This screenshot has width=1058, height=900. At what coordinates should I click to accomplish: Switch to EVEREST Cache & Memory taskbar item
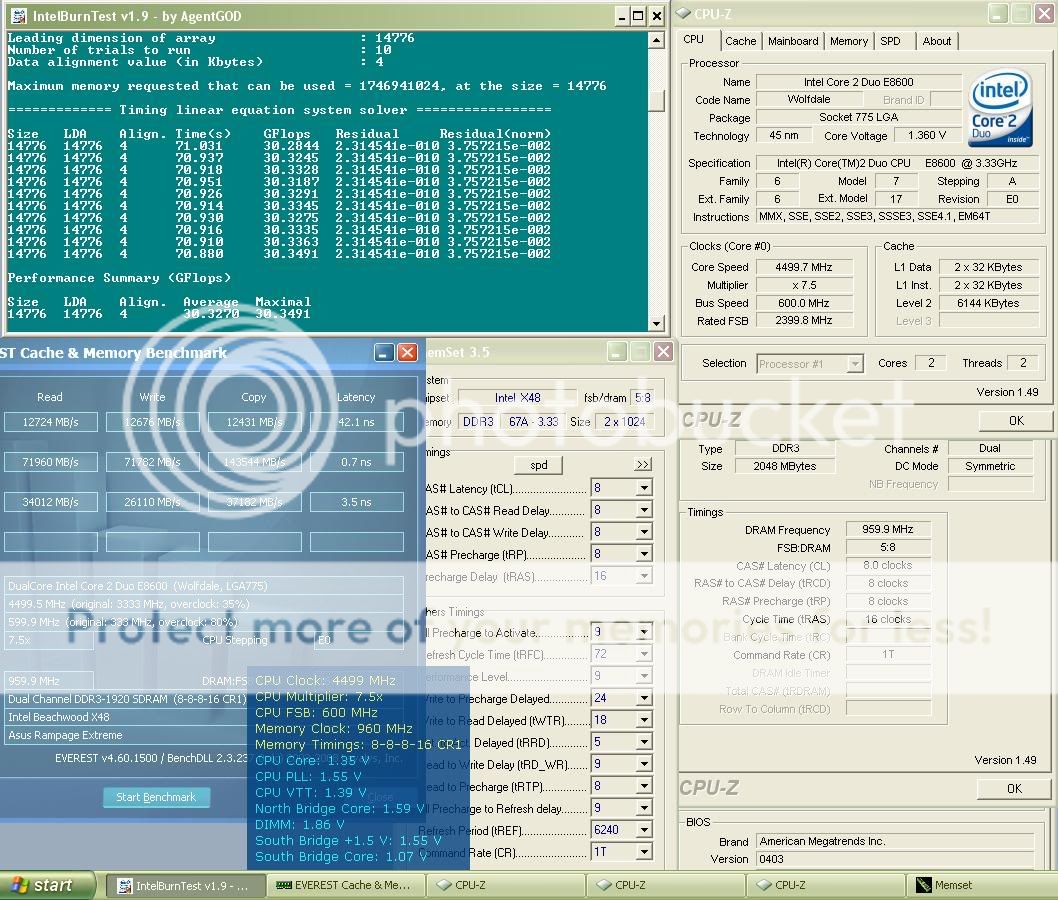345,885
